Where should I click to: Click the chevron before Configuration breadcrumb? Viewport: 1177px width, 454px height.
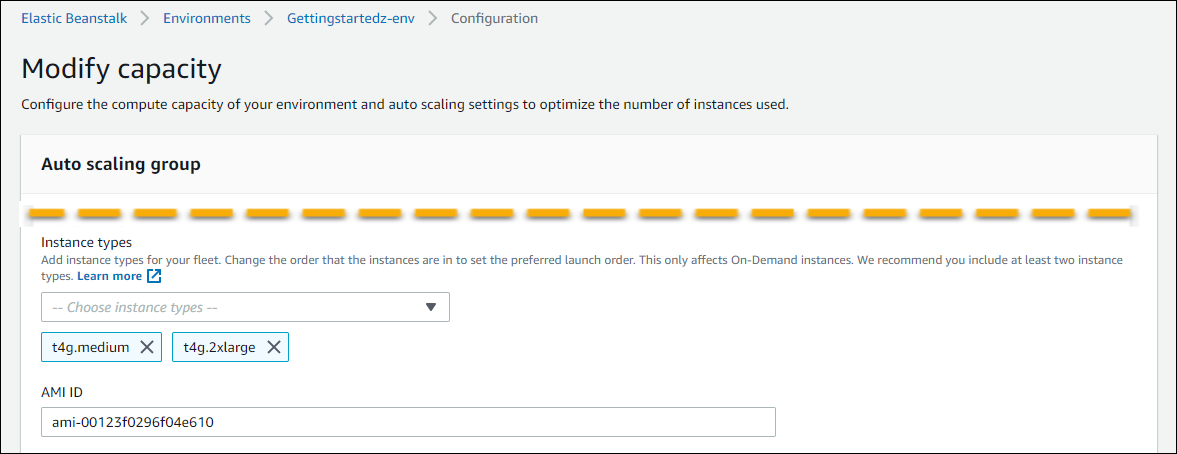tap(434, 18)
